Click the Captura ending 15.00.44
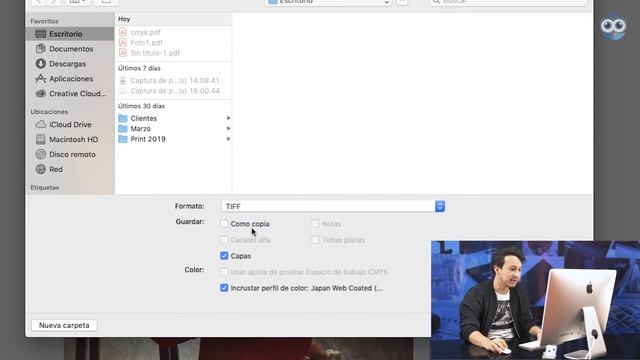 [x=174, y=91]
